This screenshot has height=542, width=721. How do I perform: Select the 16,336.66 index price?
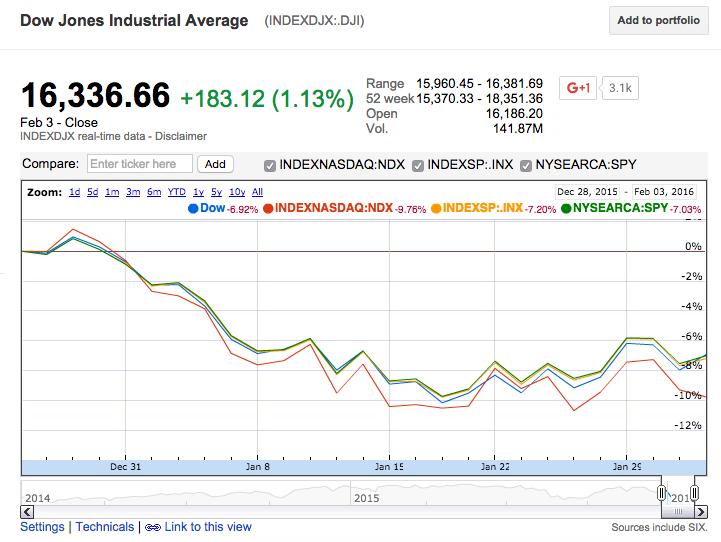point(95,96)
